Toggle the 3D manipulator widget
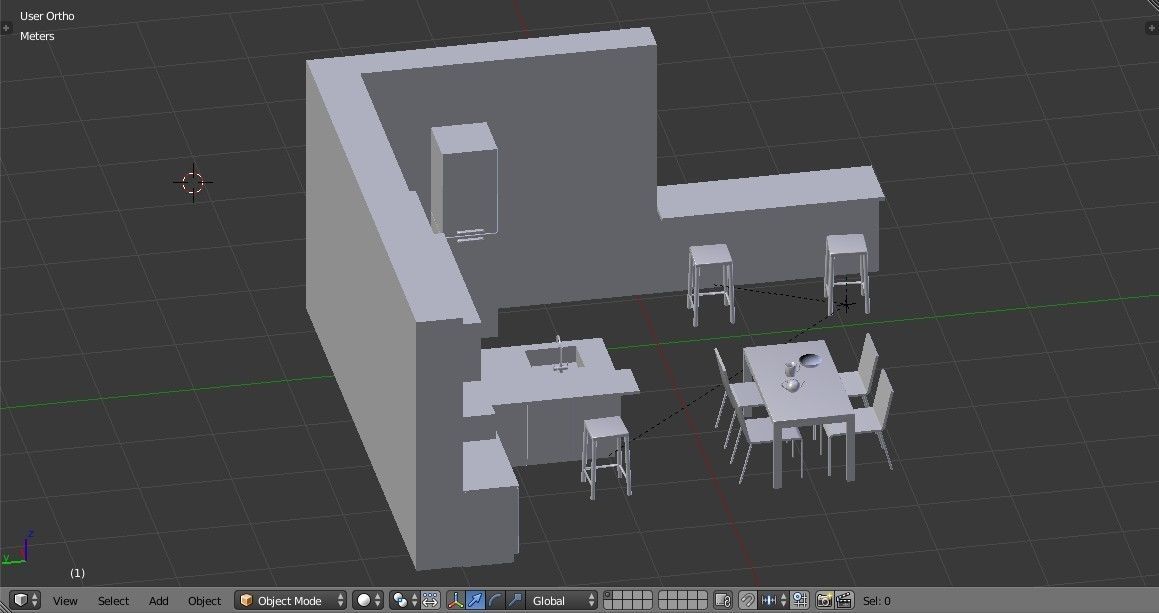 pyautogui.click(x=455, y=600)
